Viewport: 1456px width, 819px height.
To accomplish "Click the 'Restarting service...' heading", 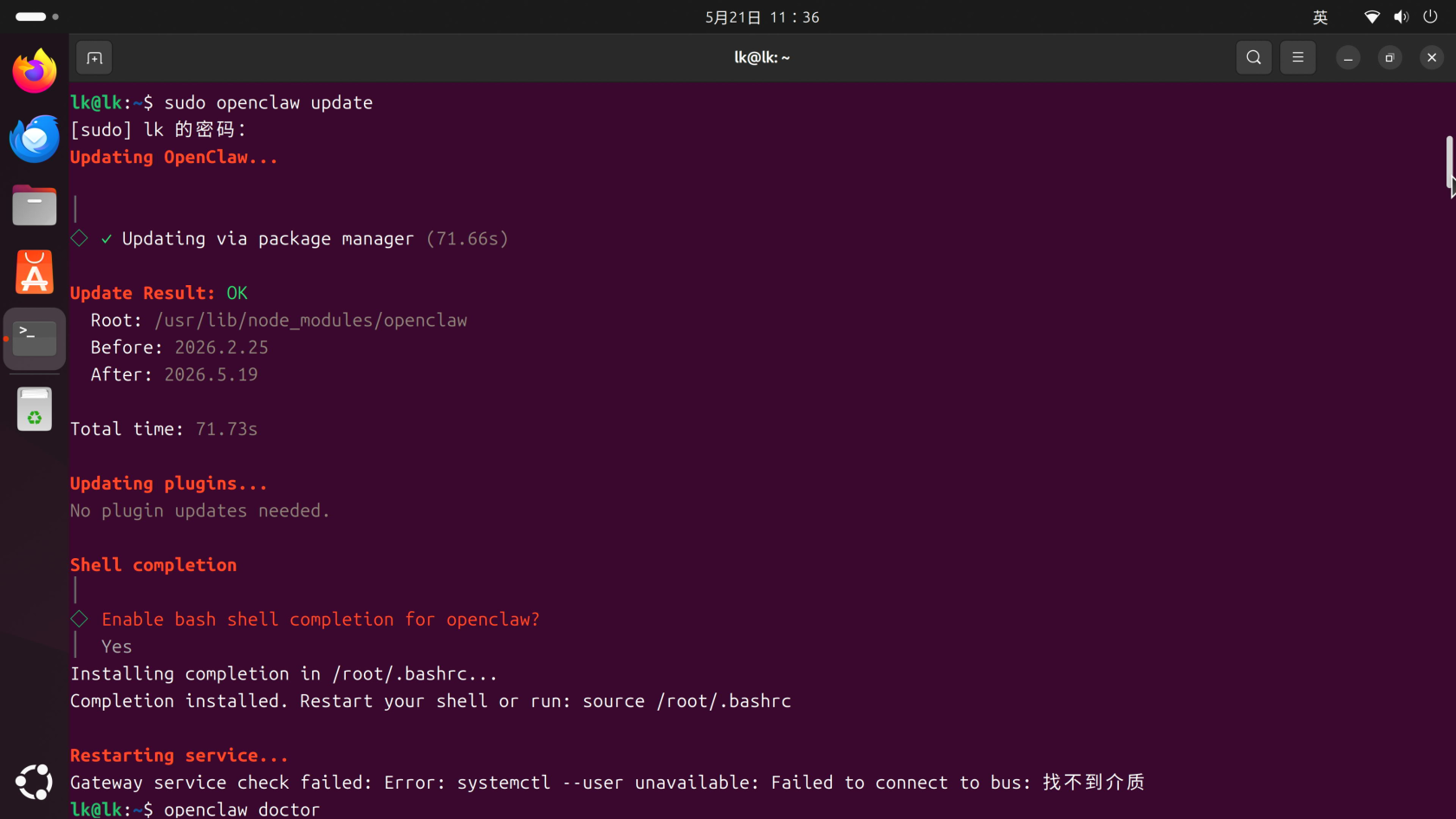I will coord(179,756).
